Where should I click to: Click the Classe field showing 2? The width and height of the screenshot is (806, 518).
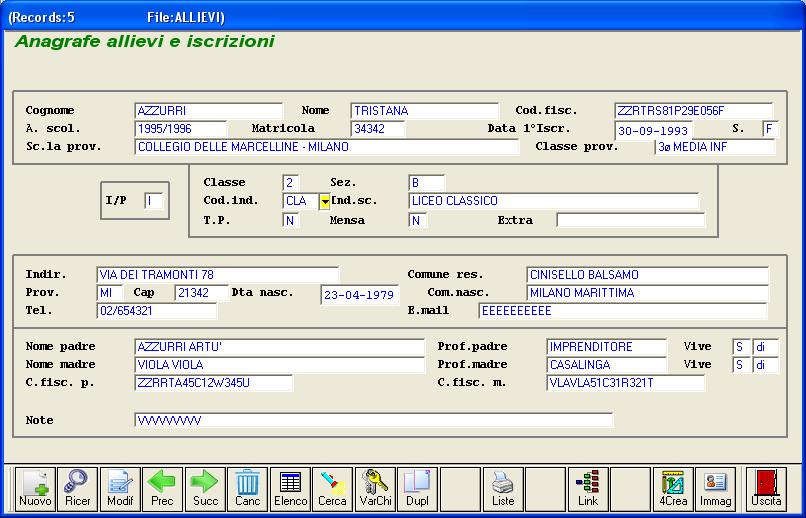click(291, 183)
